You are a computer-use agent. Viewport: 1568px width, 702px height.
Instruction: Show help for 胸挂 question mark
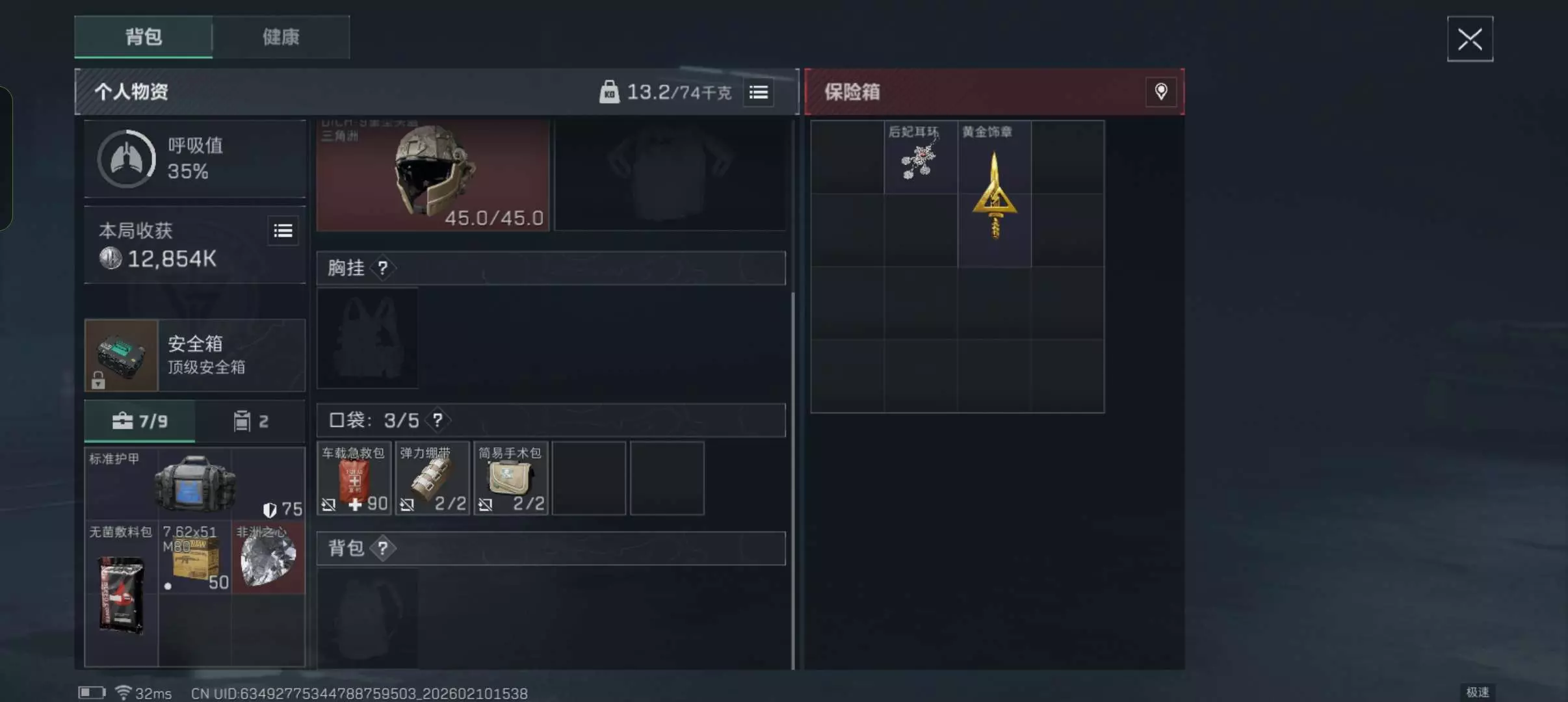point(383,268)
